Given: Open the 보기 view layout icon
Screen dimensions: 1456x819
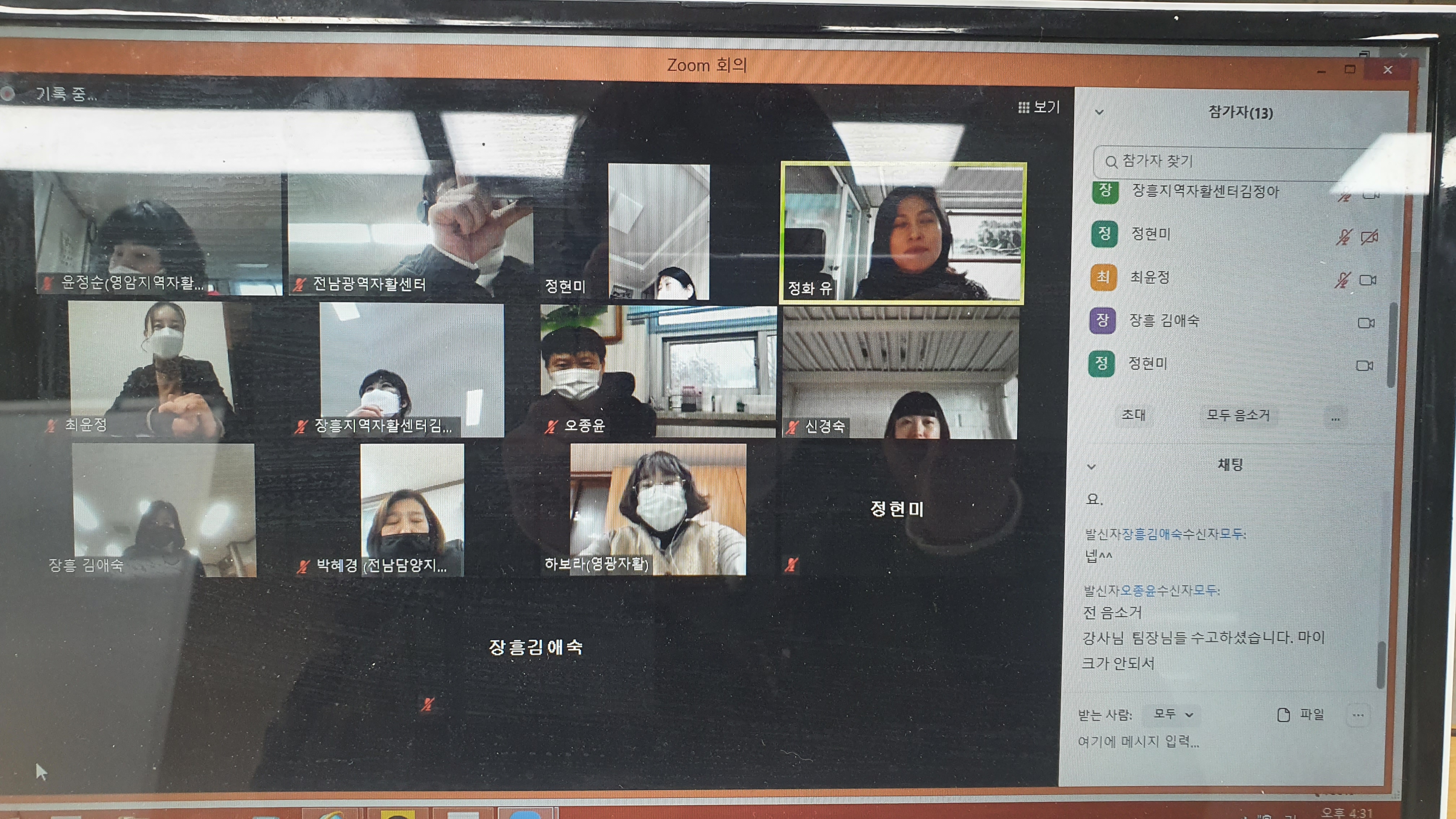Looking at the screenshot, I should coord(1024,107).
